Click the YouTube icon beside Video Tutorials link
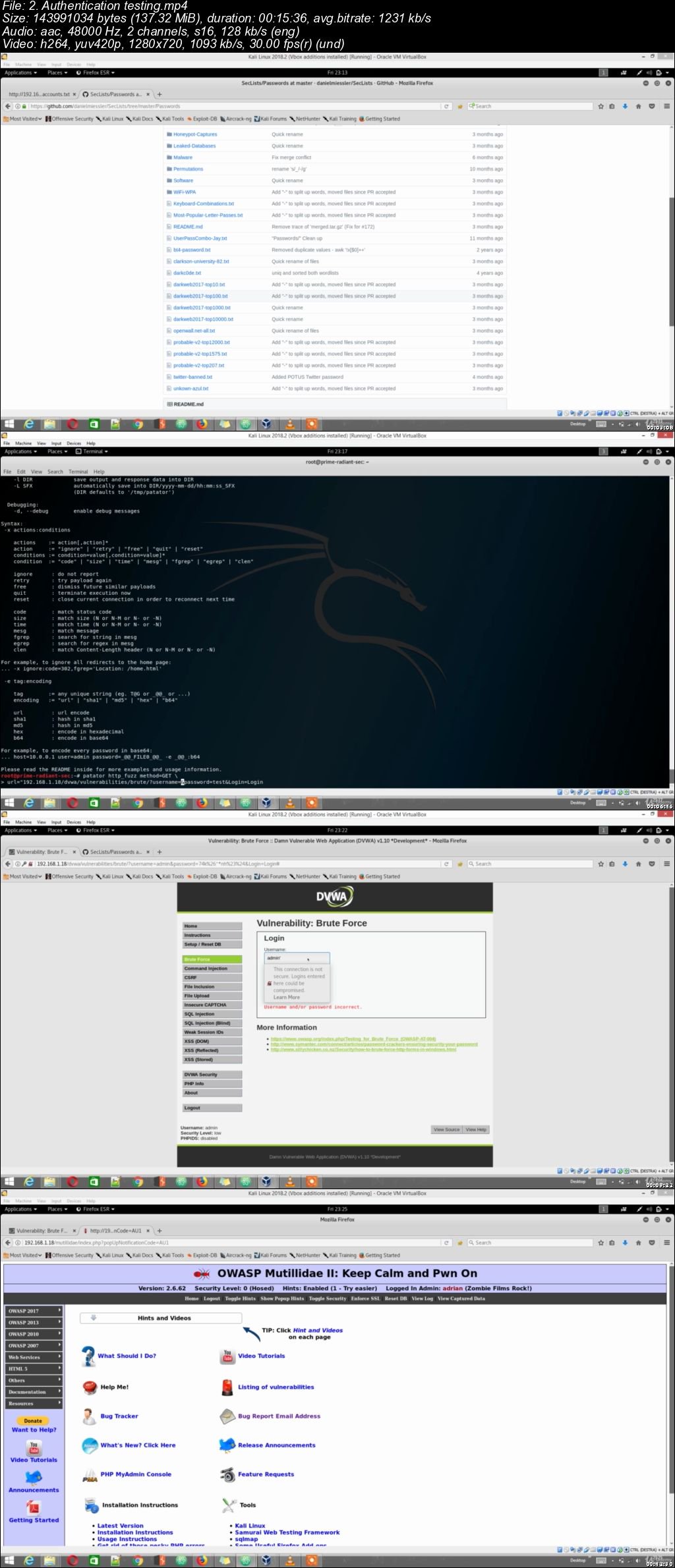This screenshot has height=1568, width=675. (x=227, y=1356)
